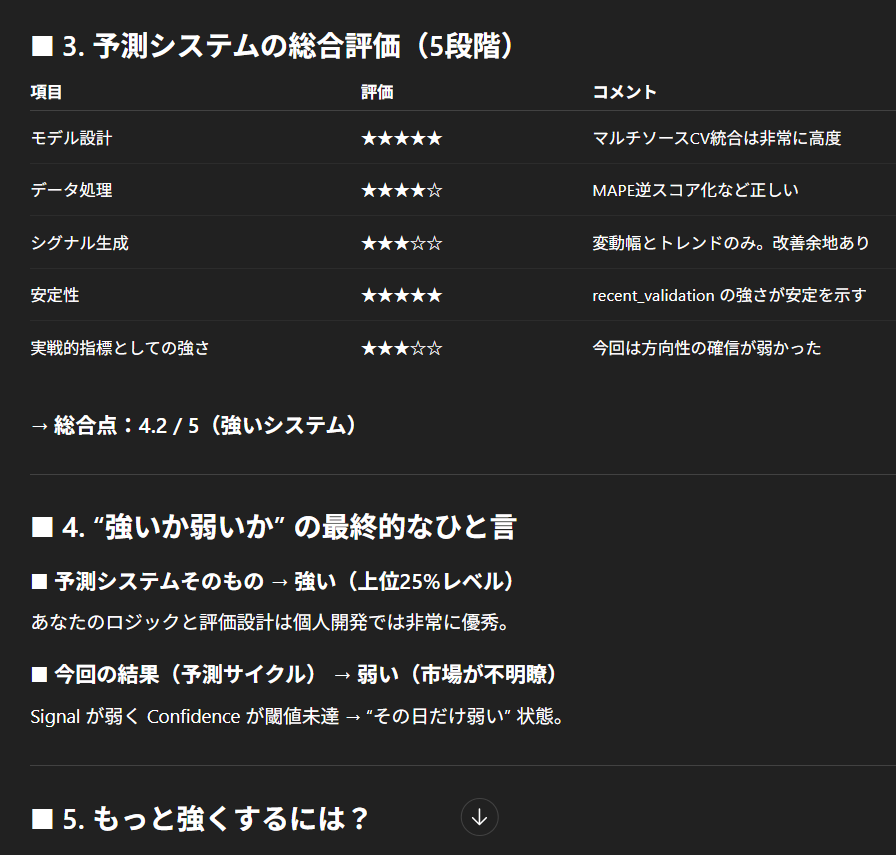Click the '安定性' table cell
This screenshot has width=896, height=855.
pos(55,295)
